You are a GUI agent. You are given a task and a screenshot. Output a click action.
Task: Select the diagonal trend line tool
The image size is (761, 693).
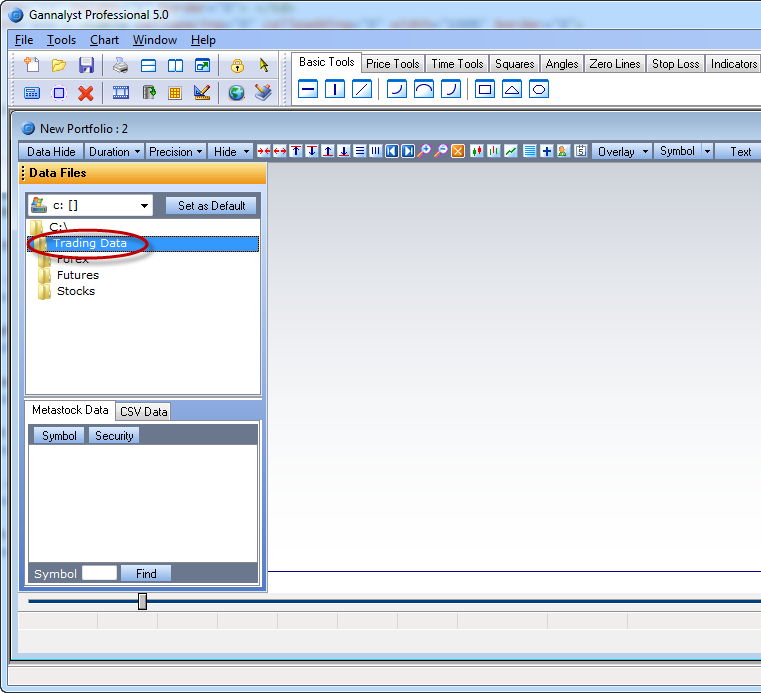(x=362, y=89)
